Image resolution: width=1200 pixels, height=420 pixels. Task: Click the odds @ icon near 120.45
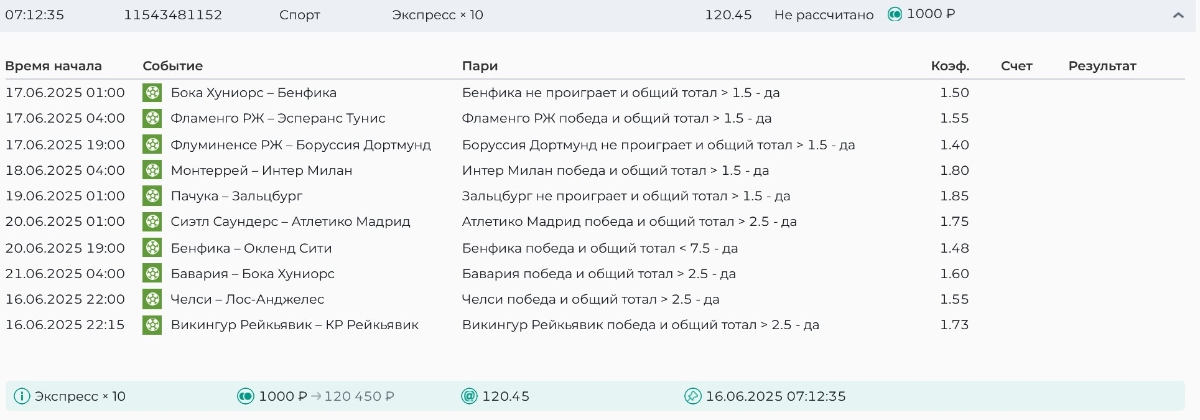click(x=469, y=396)
